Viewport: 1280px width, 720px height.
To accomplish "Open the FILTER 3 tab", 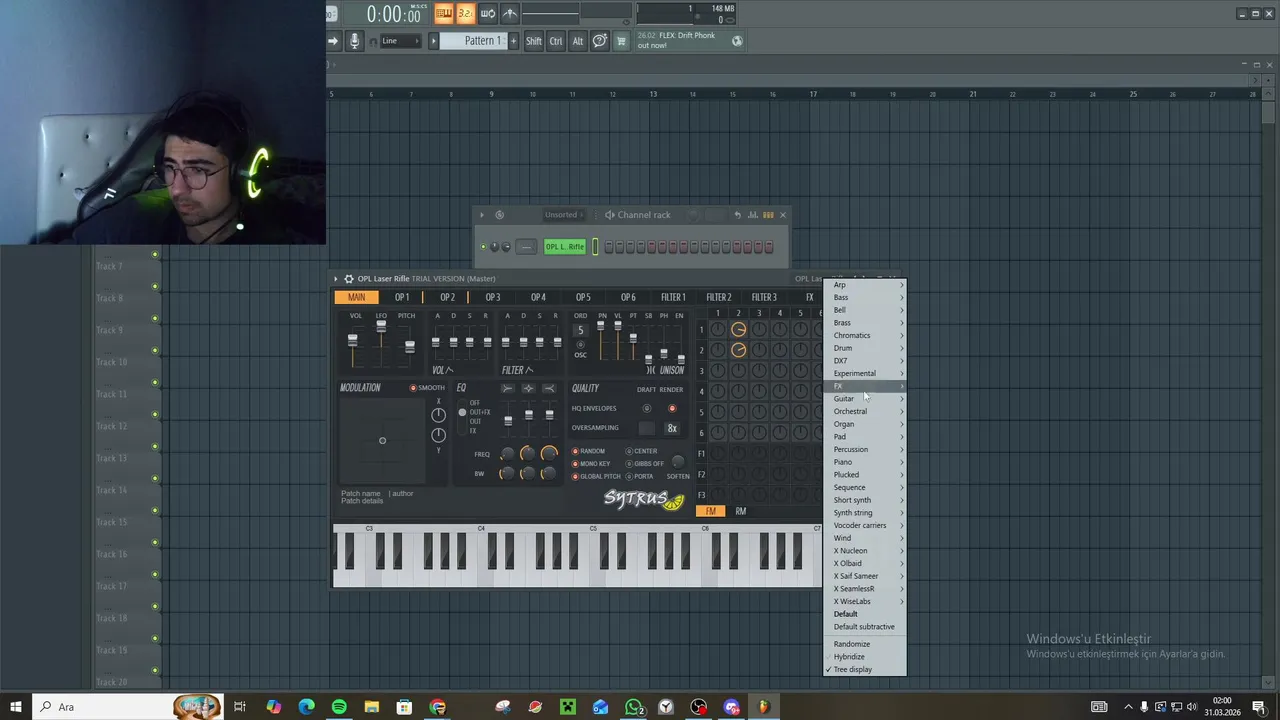I will [764, 297].
